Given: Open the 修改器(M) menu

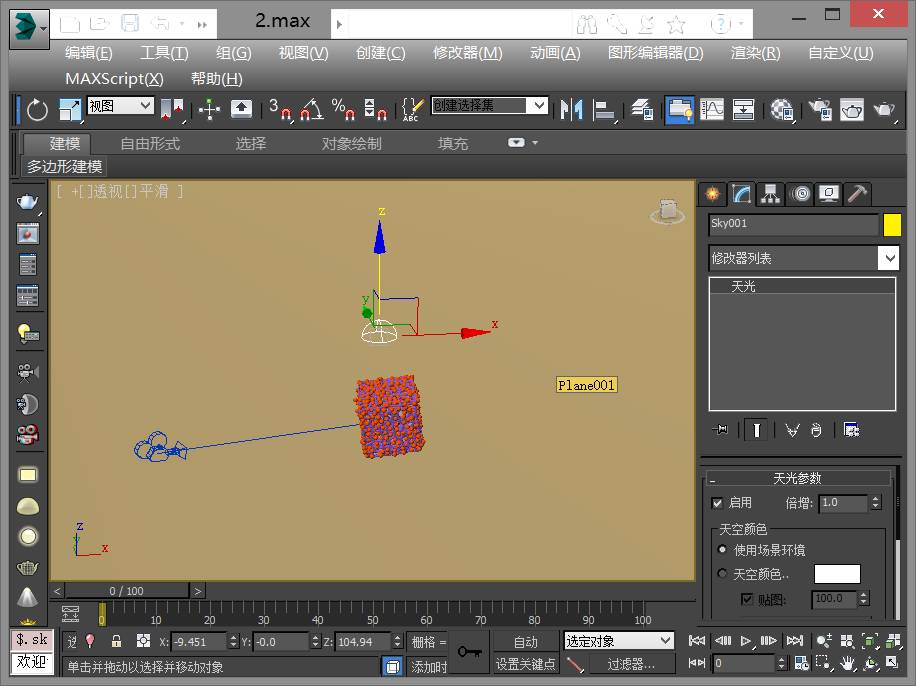Looking at the screenshot, I should coord(467,53).
